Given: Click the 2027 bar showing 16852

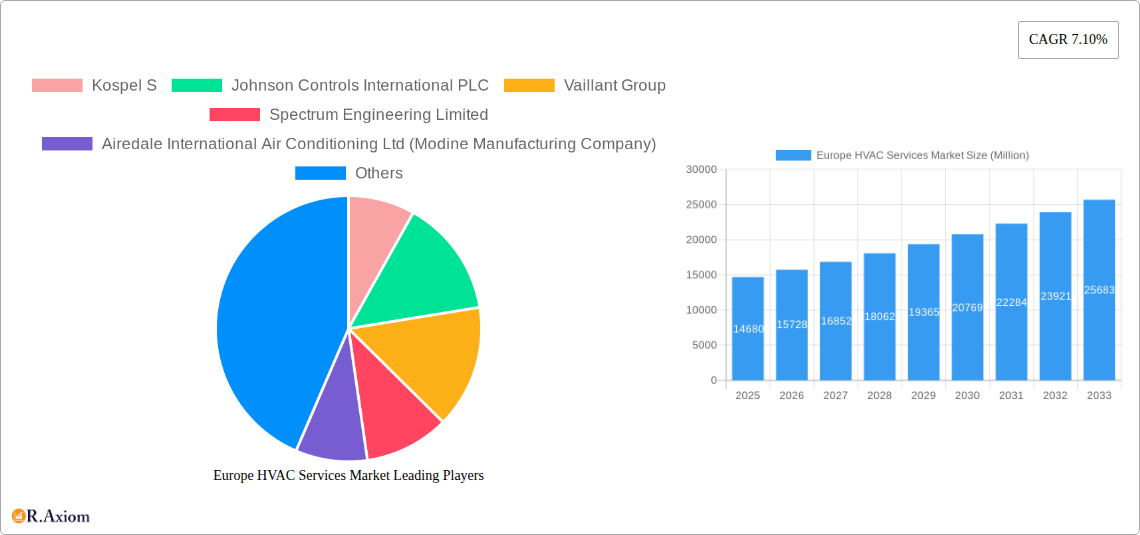Looking at the screenshot, I should pos(835,321).
